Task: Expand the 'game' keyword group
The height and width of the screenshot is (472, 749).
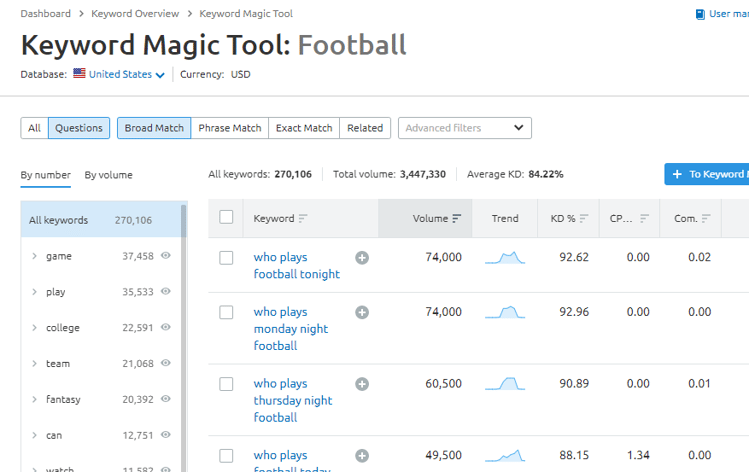Action: (x=34, y=256)
